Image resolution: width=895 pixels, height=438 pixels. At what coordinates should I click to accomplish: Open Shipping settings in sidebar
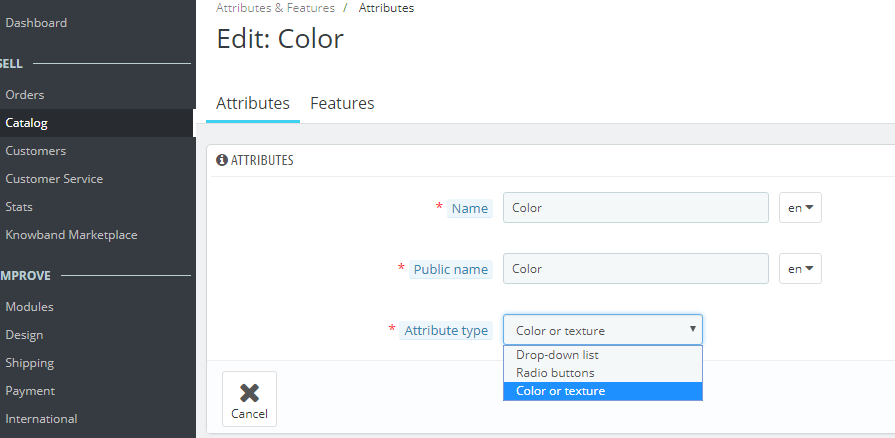(x=30, y=363)
